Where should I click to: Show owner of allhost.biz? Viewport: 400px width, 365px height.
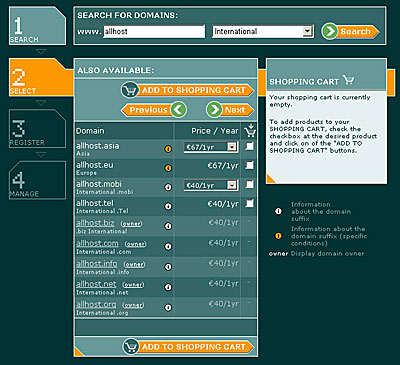point(131,224)
